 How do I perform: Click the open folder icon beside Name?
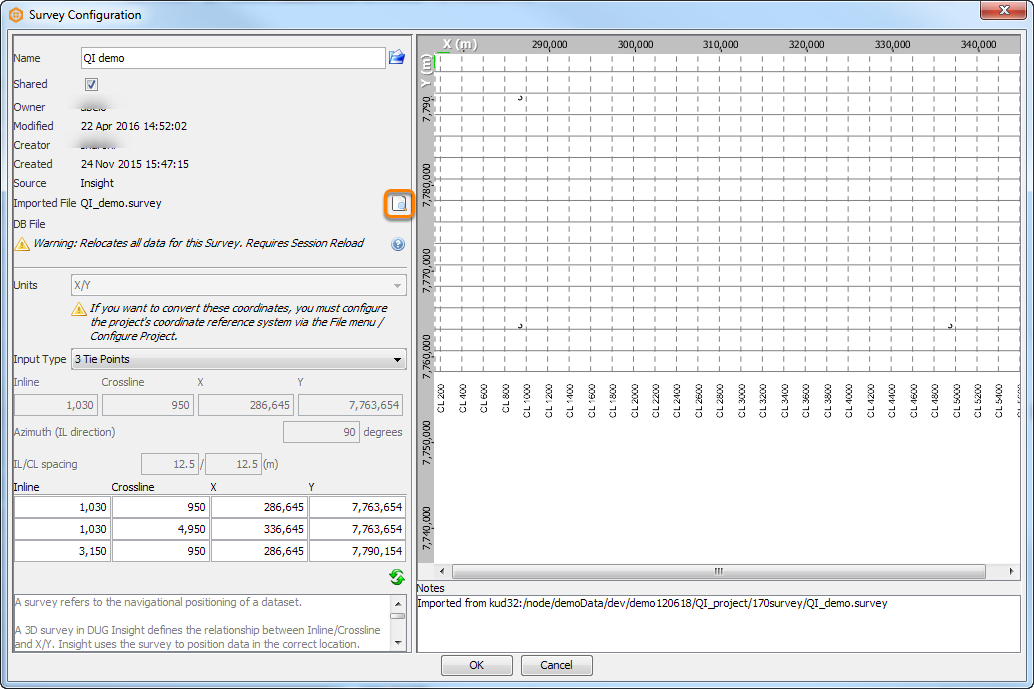tap(396, 57)
